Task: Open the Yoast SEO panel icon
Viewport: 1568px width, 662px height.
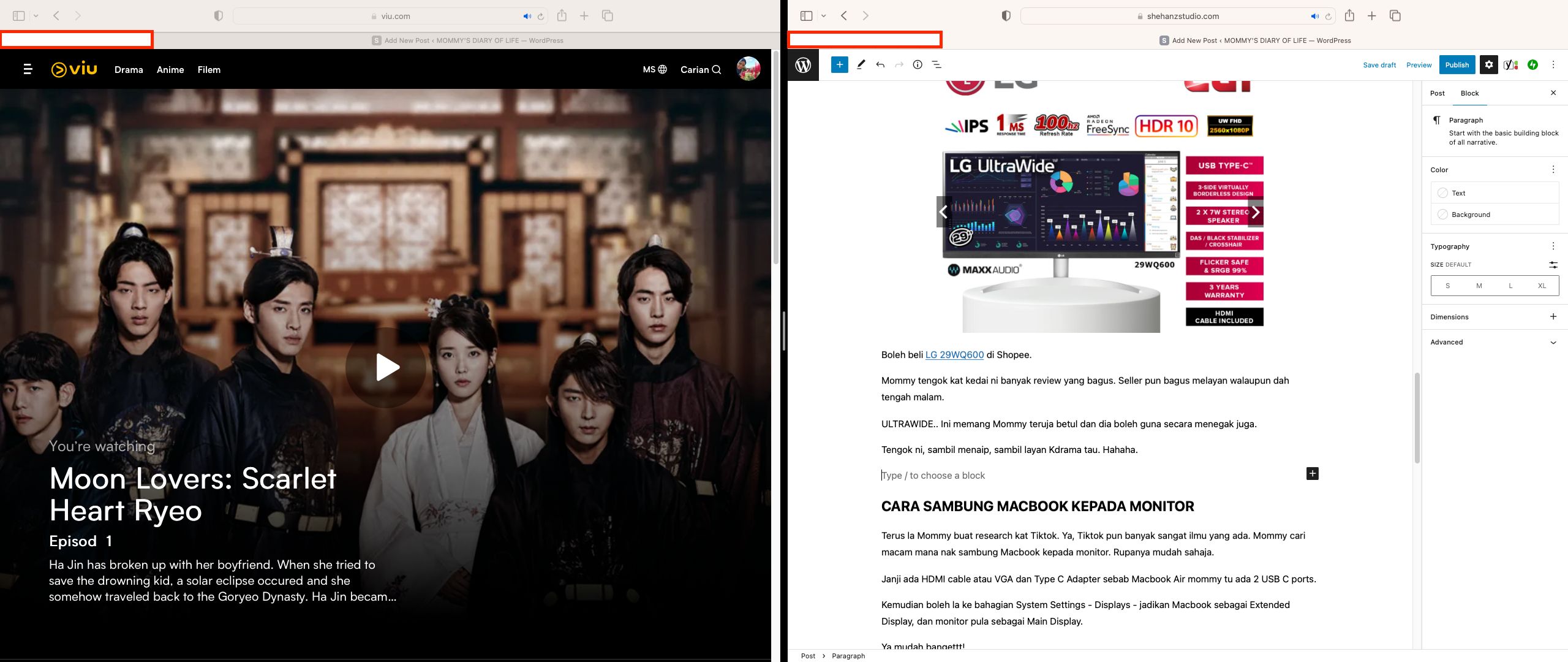Action: pyautogui.click(x=1511, y=64)
